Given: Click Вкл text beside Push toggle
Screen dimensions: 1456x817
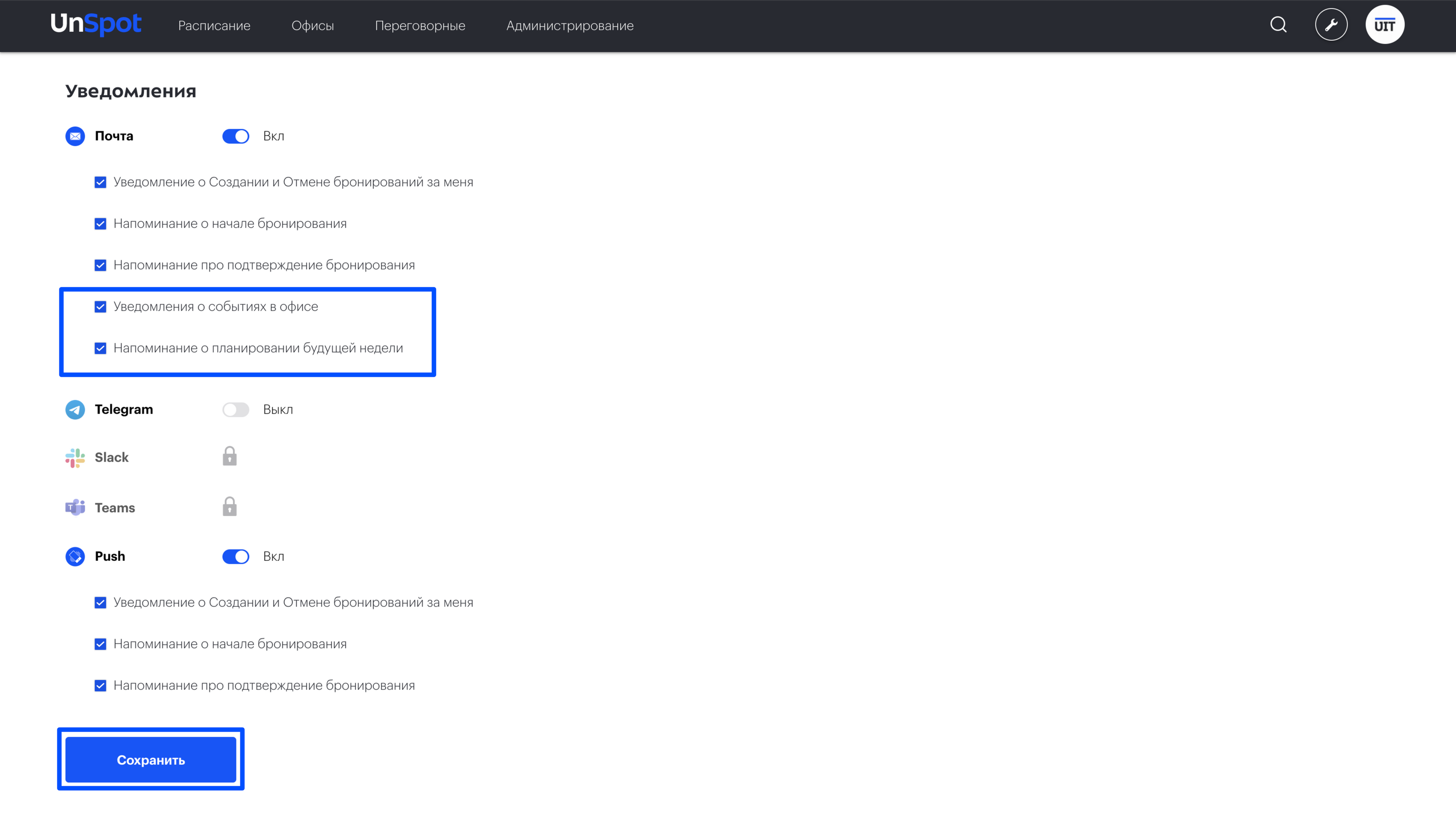Looking at the screenshot, I should [274, 557].
